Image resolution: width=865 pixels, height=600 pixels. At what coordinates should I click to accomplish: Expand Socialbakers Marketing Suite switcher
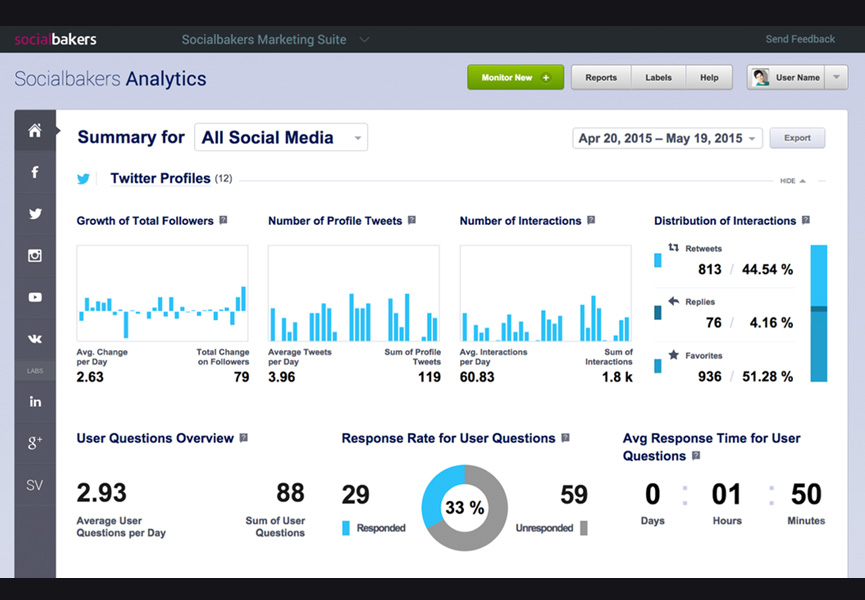[275, 40]
